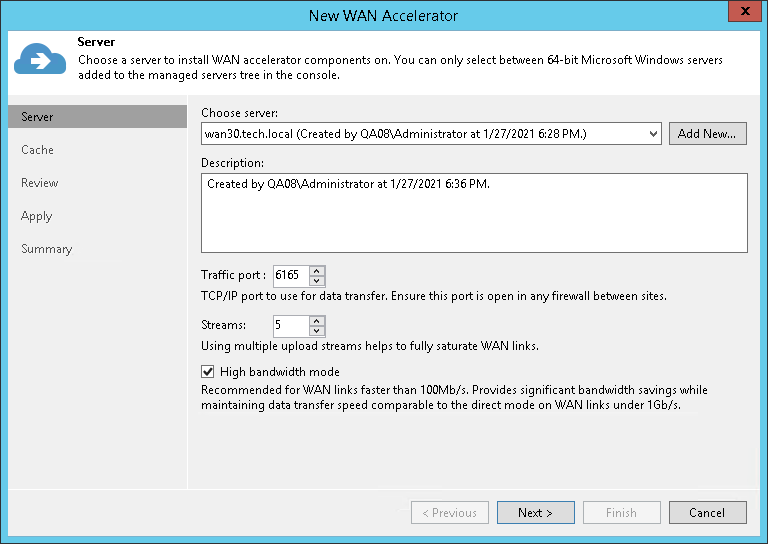Click the High bandwidth mode label
Screen dimensions: 768x544
tap(280, 372)
